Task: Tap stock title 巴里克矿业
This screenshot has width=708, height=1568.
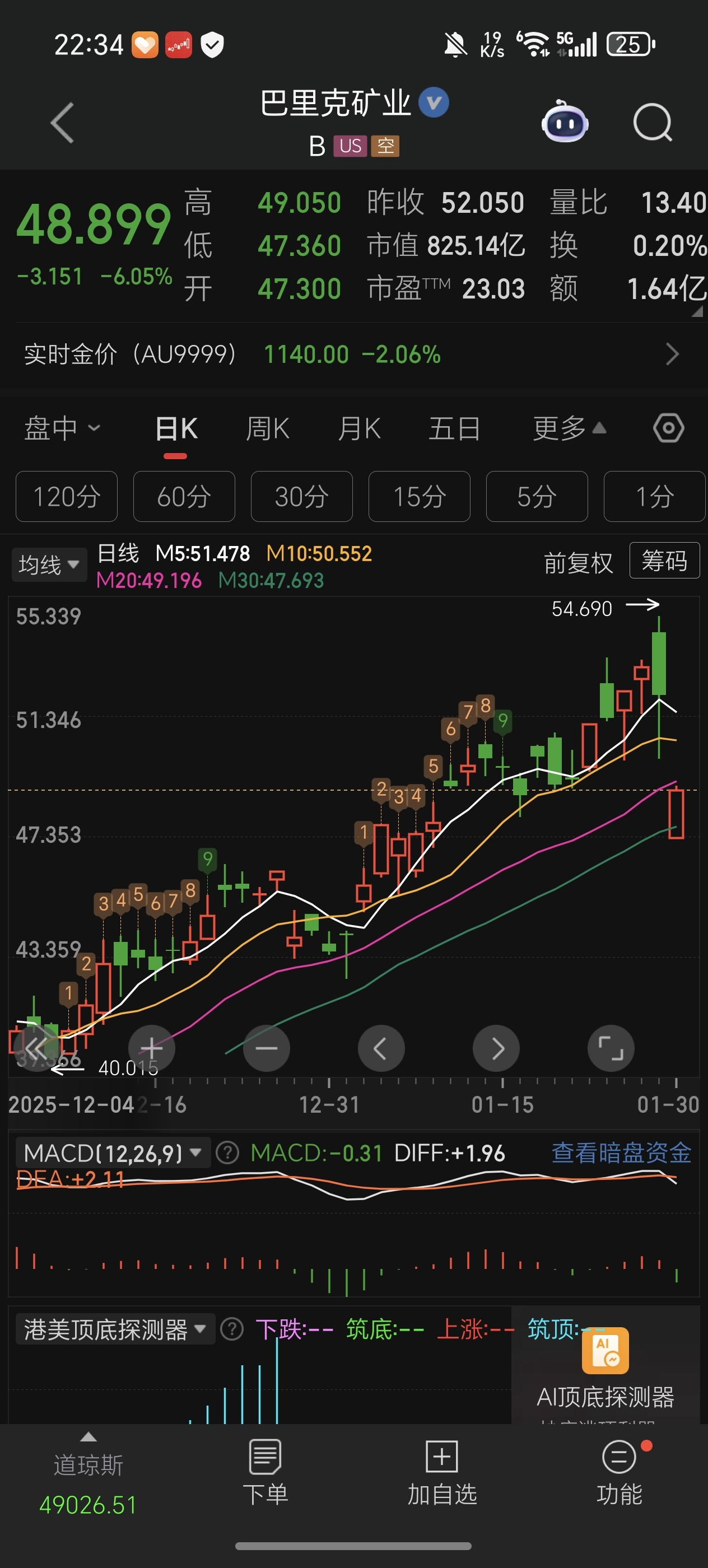Action: (336, 103)
